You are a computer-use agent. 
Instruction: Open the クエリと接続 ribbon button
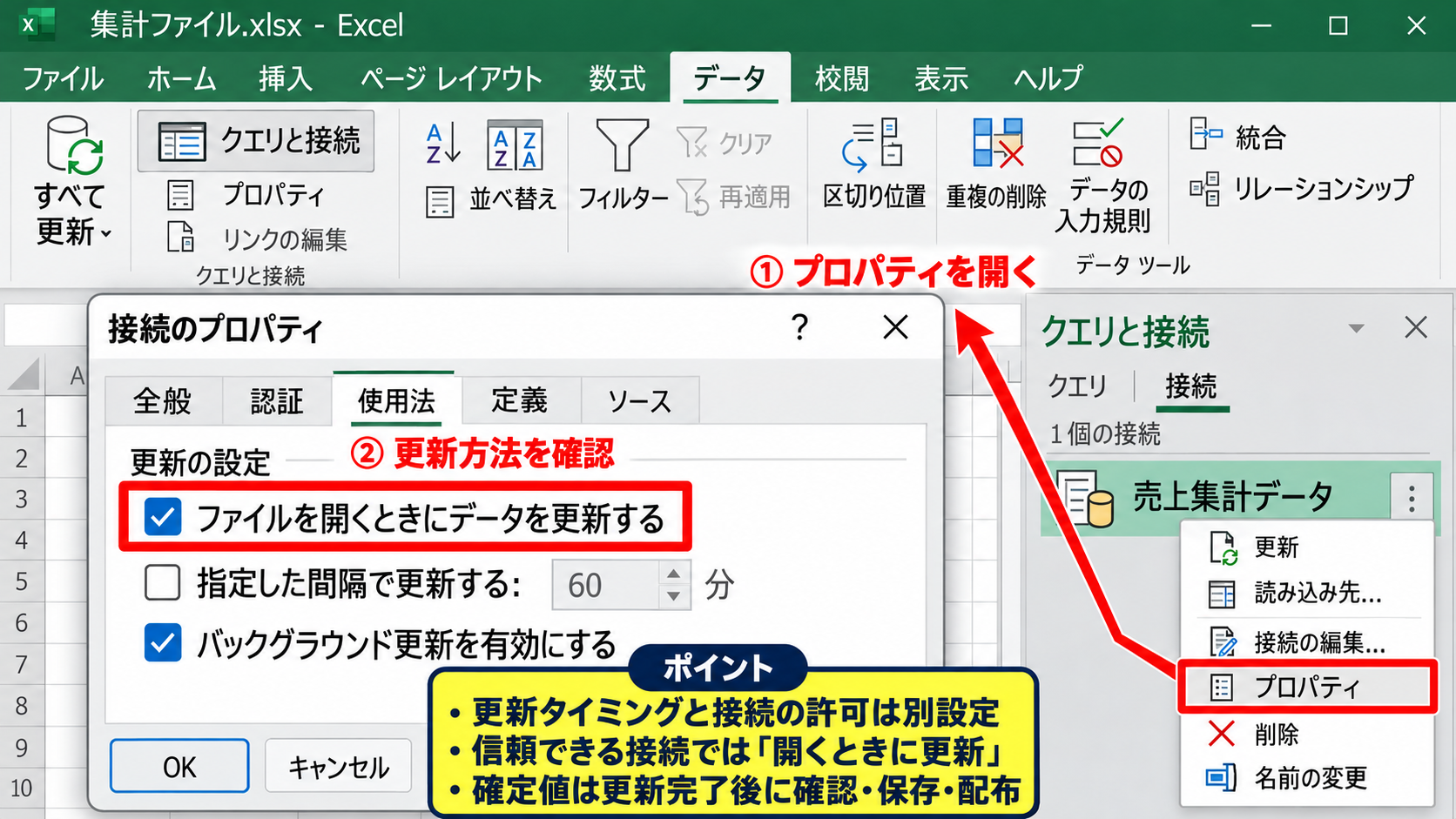(x=256, y=141)
